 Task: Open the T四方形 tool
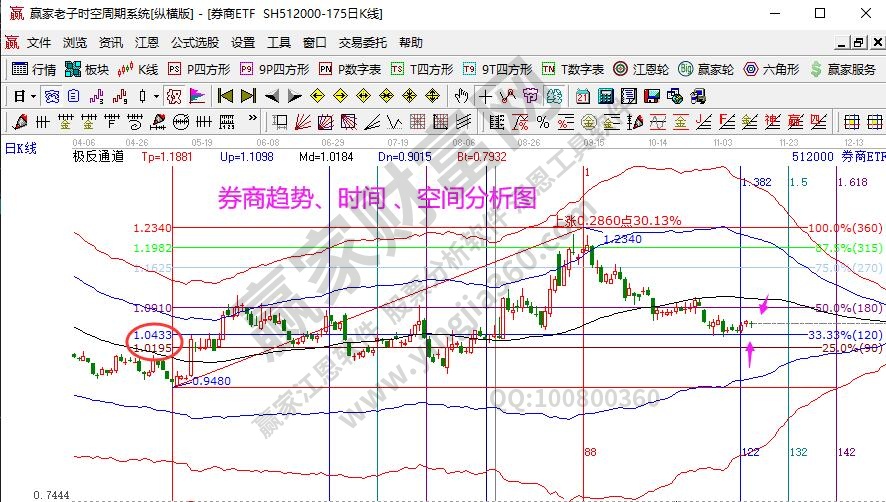(422, 70)
